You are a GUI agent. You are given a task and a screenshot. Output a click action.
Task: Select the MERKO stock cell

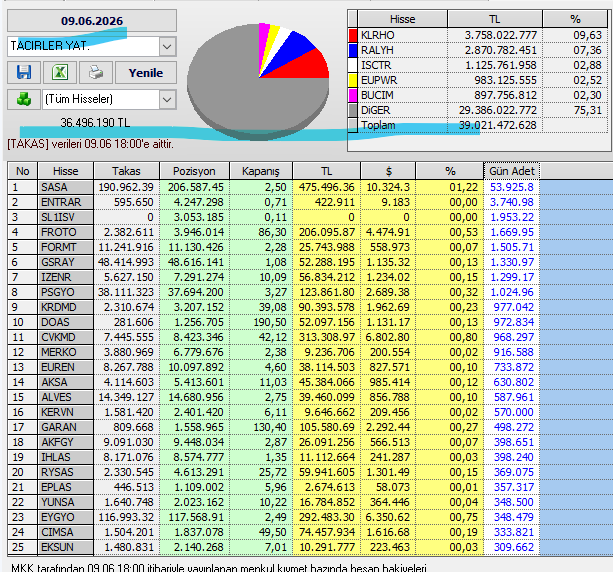point(66,352)
